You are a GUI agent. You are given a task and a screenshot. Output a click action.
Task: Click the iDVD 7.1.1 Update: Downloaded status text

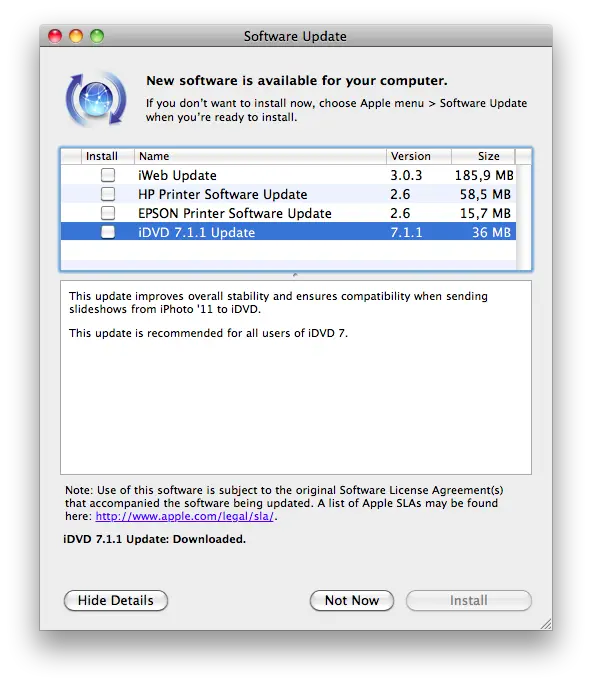[x=155, y=539]
